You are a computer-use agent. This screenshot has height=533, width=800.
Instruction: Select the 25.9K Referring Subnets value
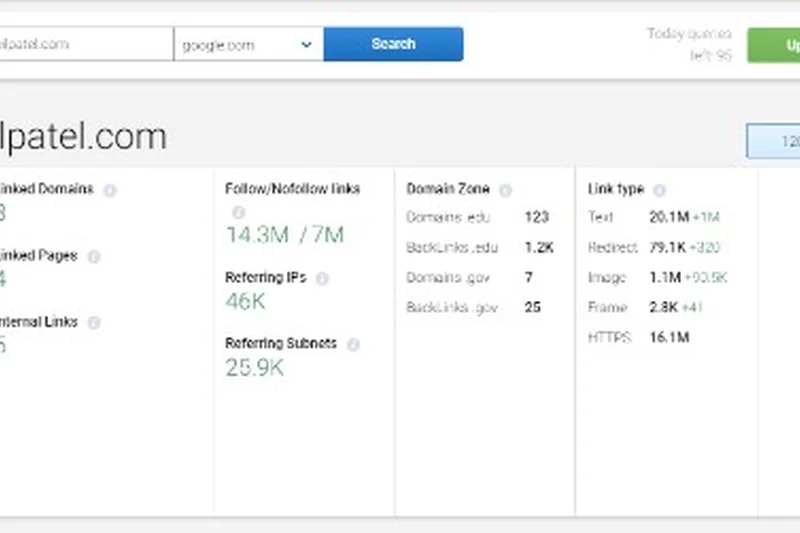(255, 368)
